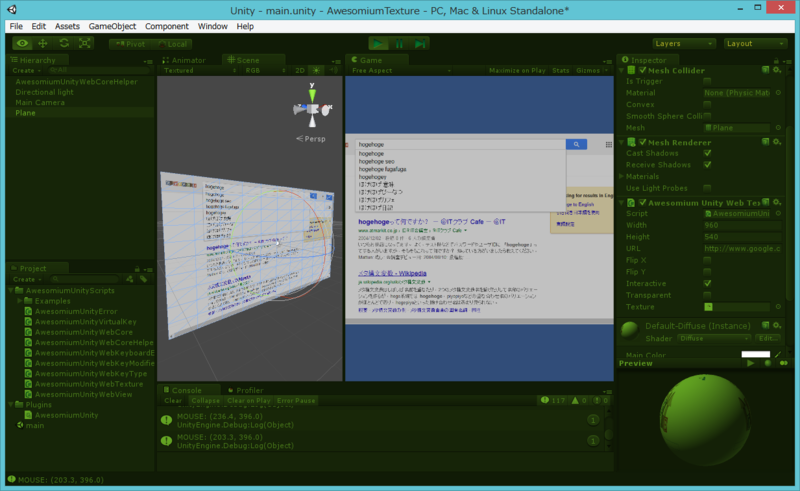
Task: Enable the Is Trigger checkbox
Action: click(x=707, y=81)
